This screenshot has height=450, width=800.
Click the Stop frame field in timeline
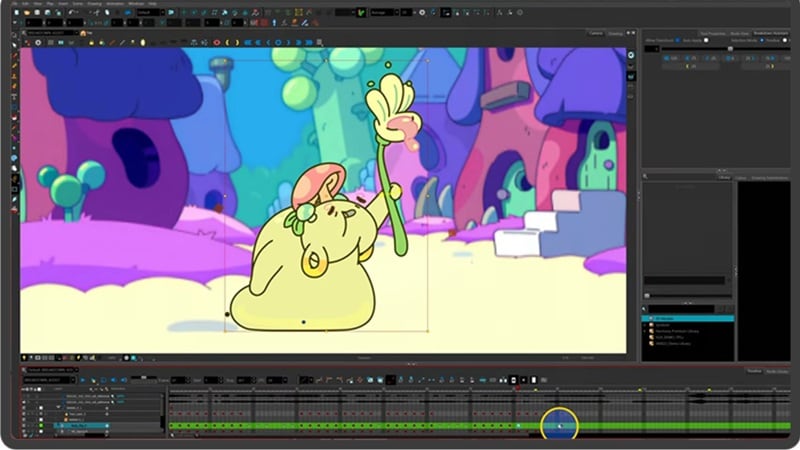[x=244, y=380]
